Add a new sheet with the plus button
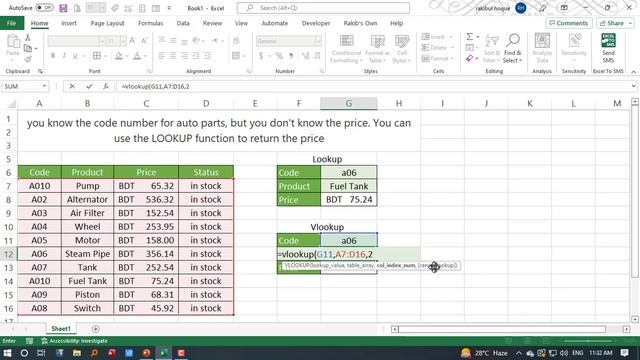 point(96,329)
